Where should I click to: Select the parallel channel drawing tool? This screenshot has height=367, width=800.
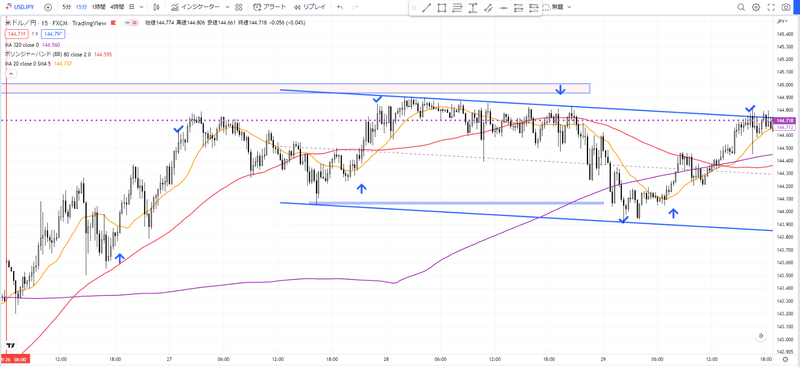(x=488, y=8)
